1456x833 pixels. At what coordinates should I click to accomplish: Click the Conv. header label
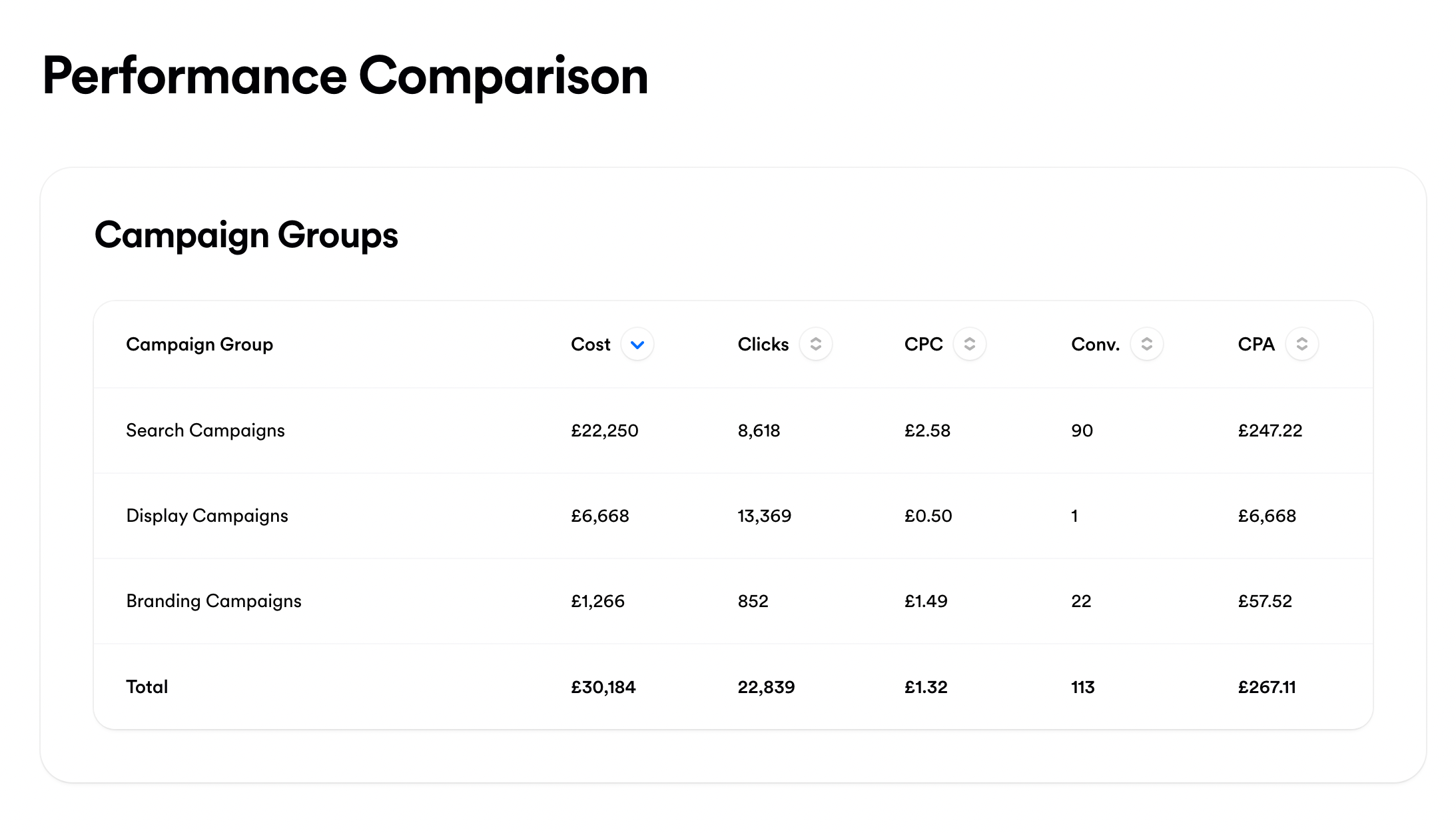tap(1095, 345)
